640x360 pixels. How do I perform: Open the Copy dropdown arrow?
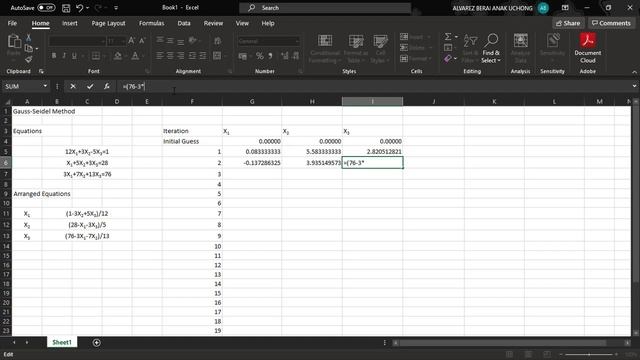tap(37, 49)
